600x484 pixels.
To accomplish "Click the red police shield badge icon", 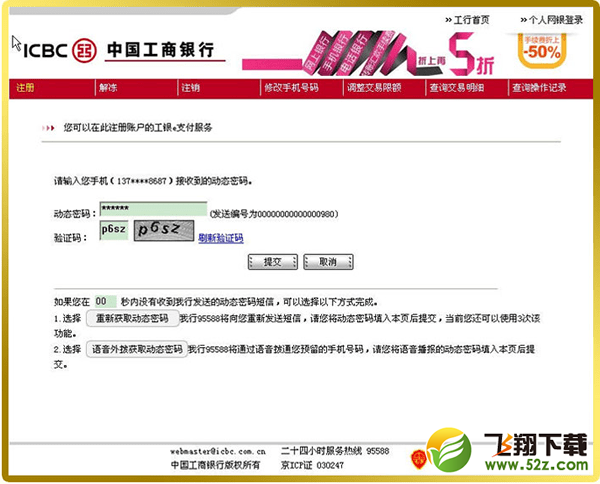I will click(418, 459).
